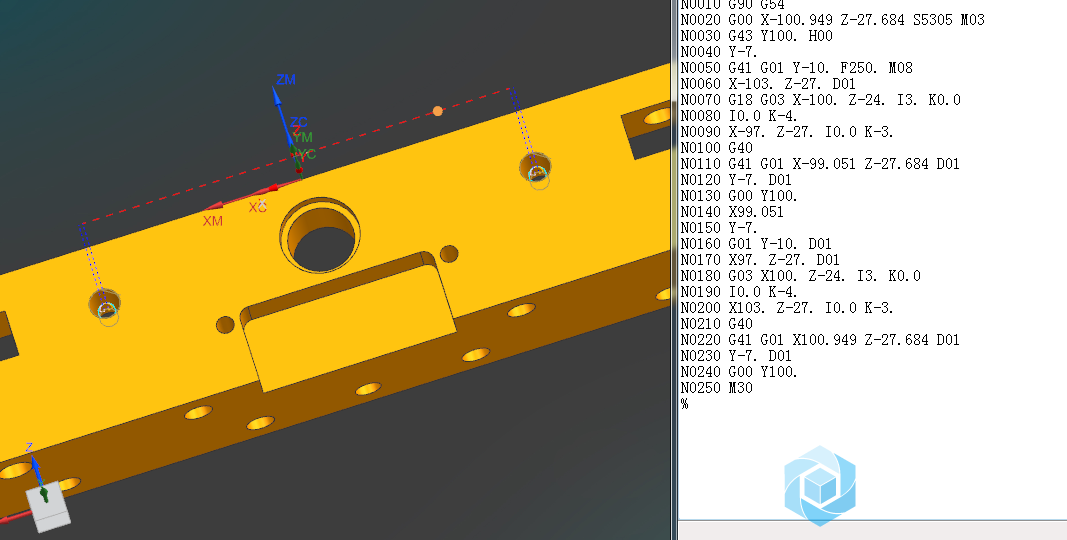Click line N0110 G41 G01 X-99.051 Z-27.684 D01
This screenshot has height=540, width=1067.
[820, 164]
